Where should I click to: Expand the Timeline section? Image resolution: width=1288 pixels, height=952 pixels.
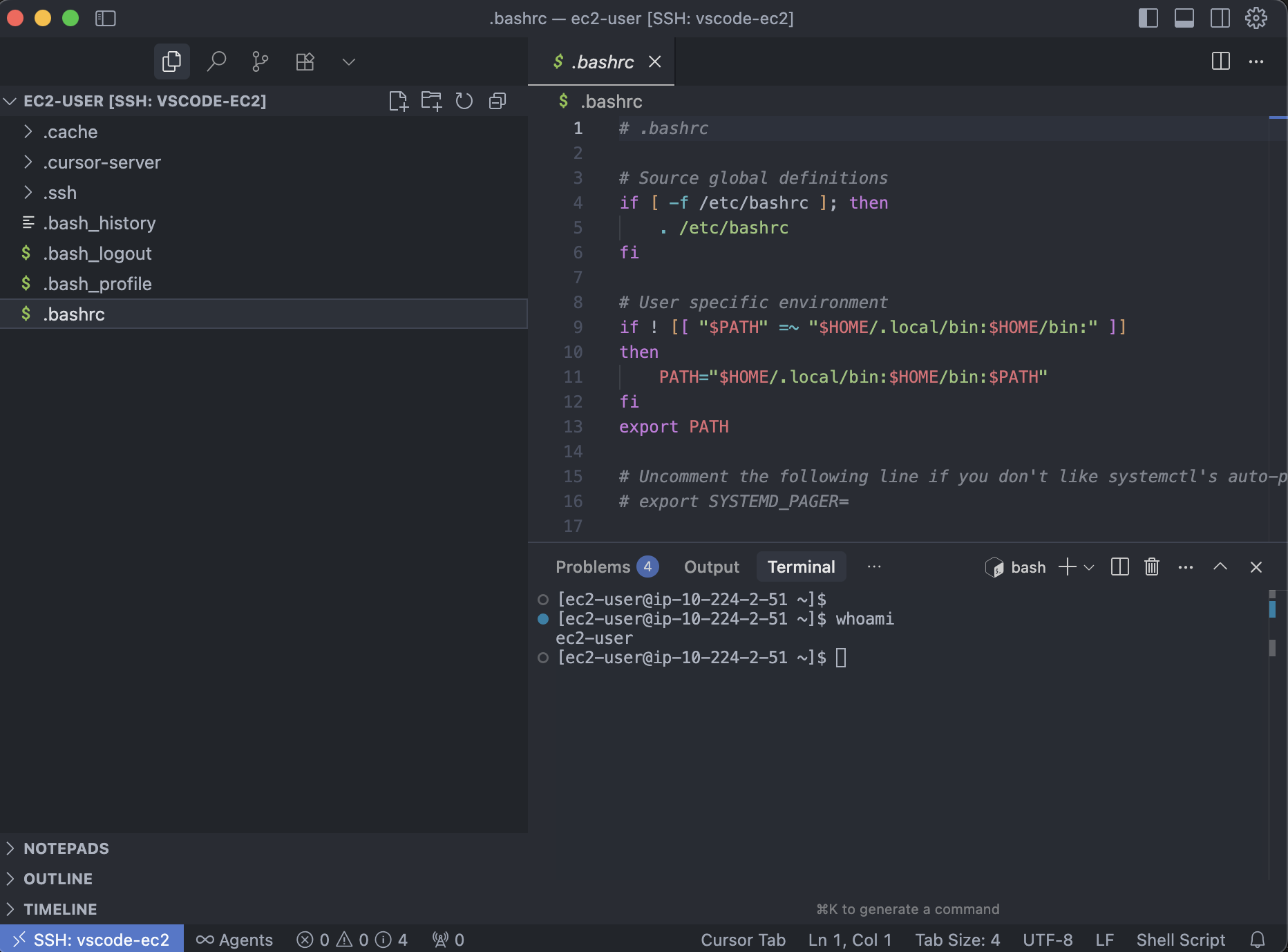point(264,909)
